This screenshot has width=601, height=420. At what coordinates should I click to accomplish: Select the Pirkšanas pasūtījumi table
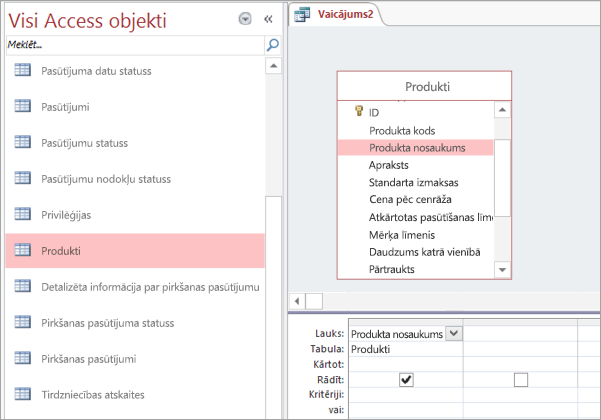click(89, 359)
